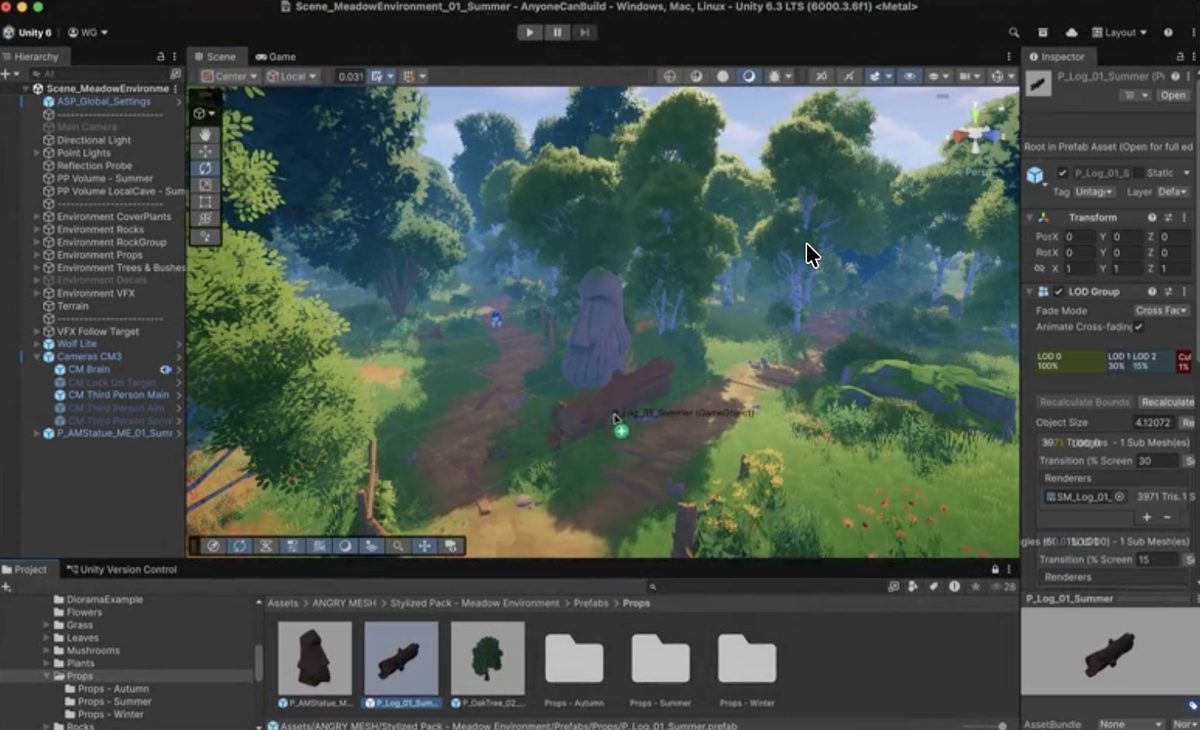Expand Wolf Lite object

(37, 344)
